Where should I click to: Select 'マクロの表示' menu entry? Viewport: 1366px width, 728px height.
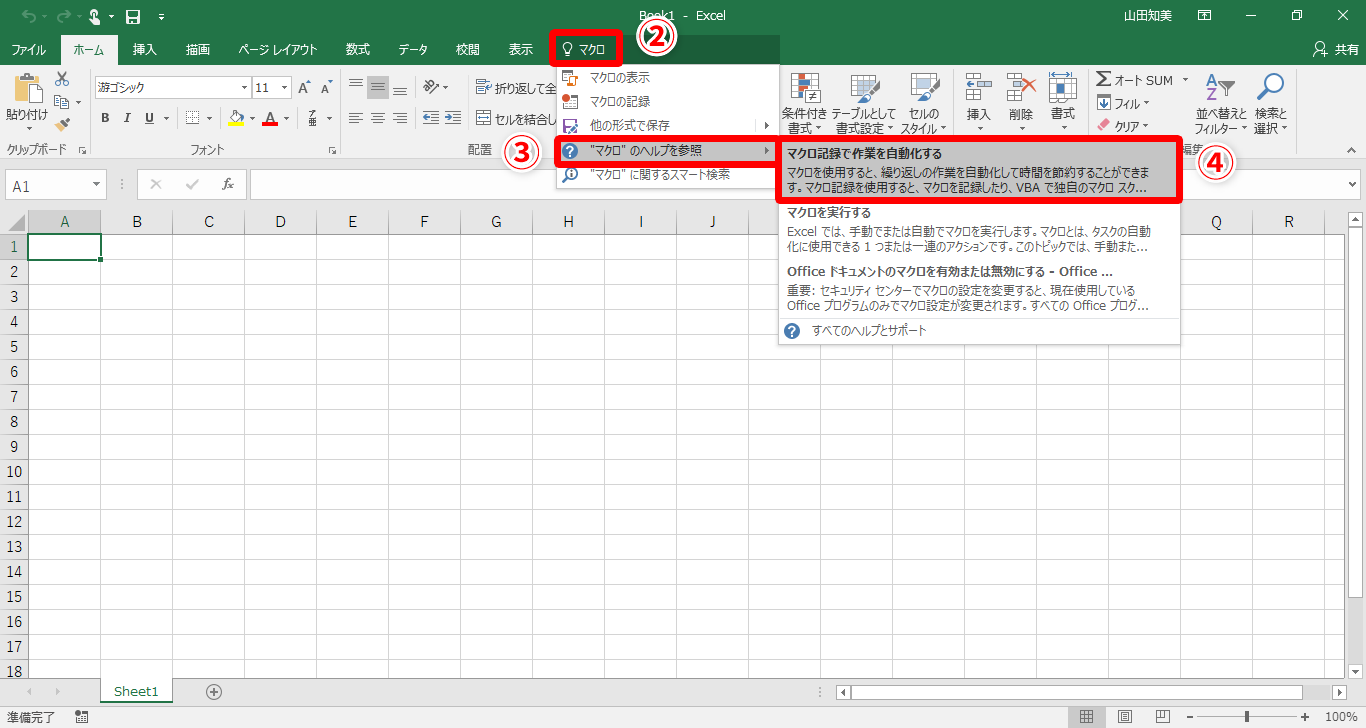[667, 77]
